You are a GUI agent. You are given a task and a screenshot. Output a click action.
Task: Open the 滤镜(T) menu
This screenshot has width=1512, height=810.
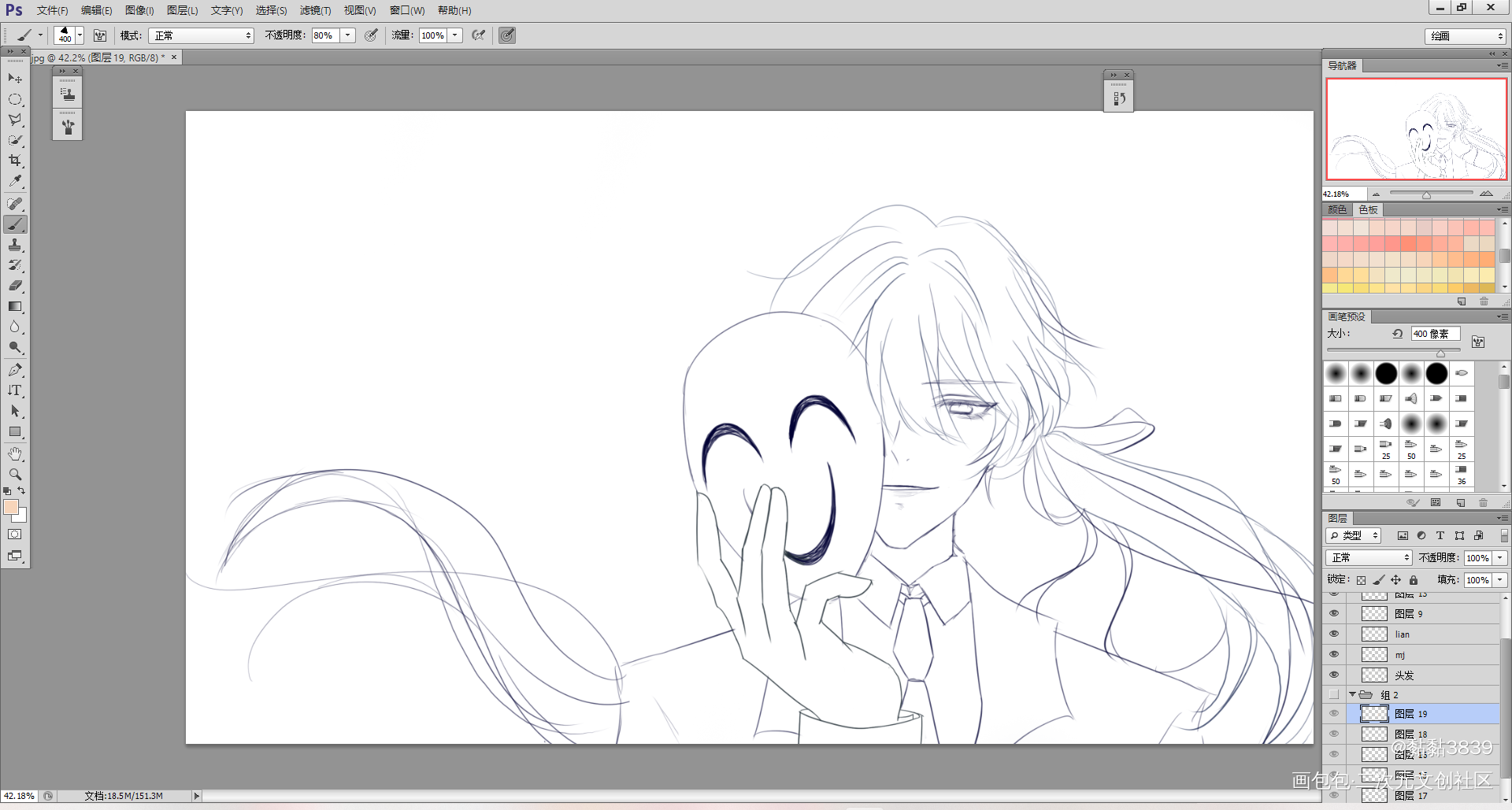click(x=315, y=10)
